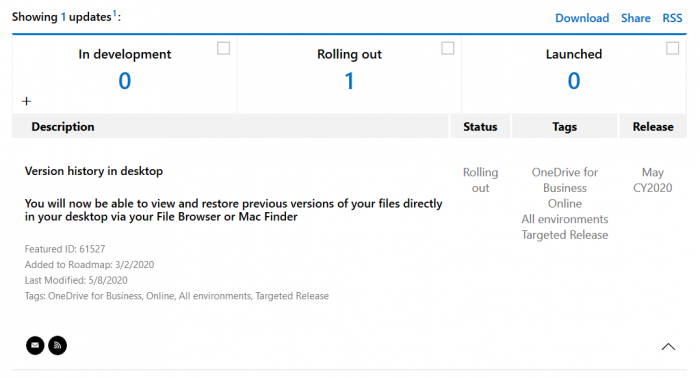Click the Featured ID 61527 text
This screenshot has width=700, height=378.
(65, 249)
